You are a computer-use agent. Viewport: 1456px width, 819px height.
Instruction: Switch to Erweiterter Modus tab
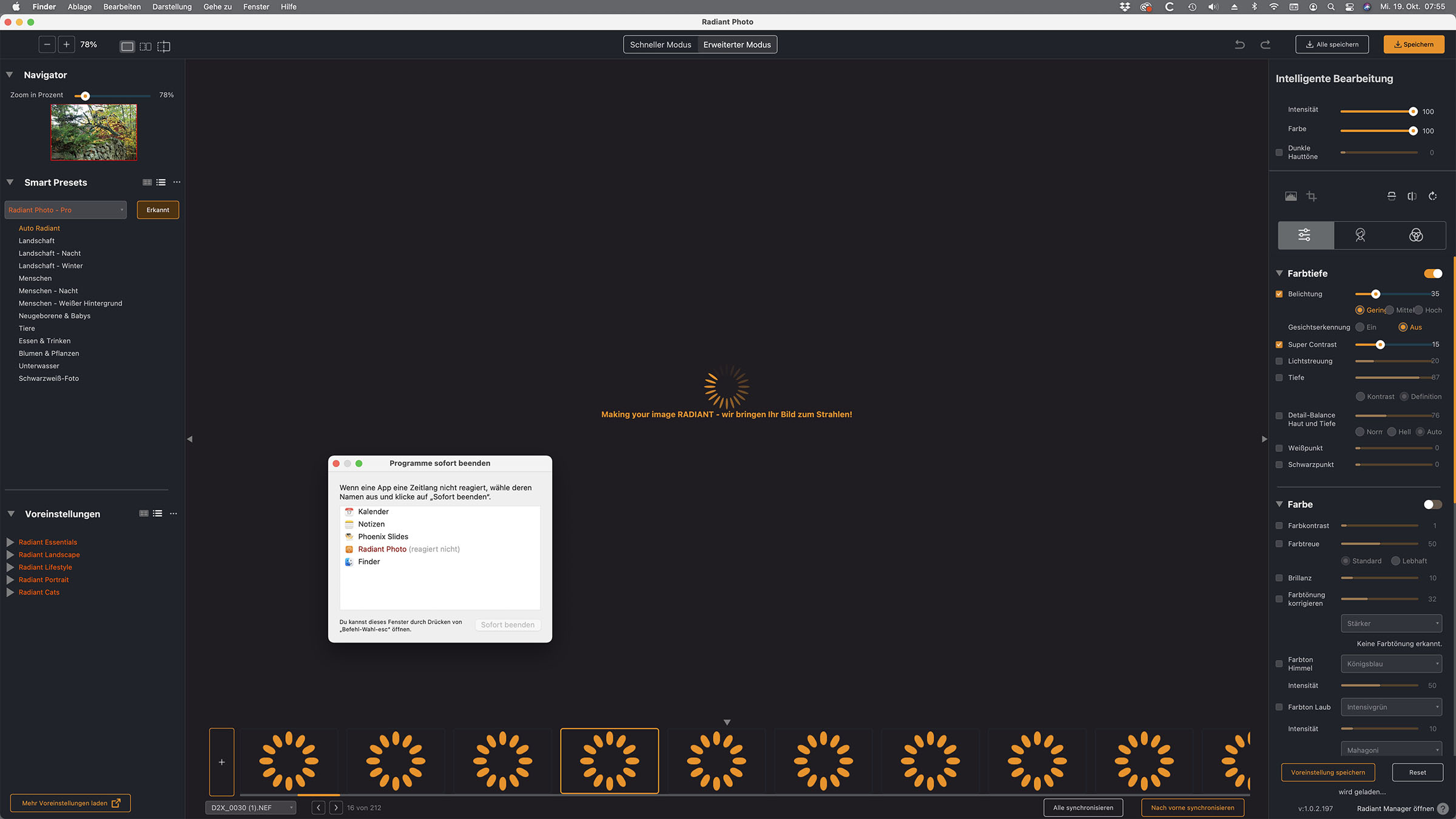click(x=737, y=45)
